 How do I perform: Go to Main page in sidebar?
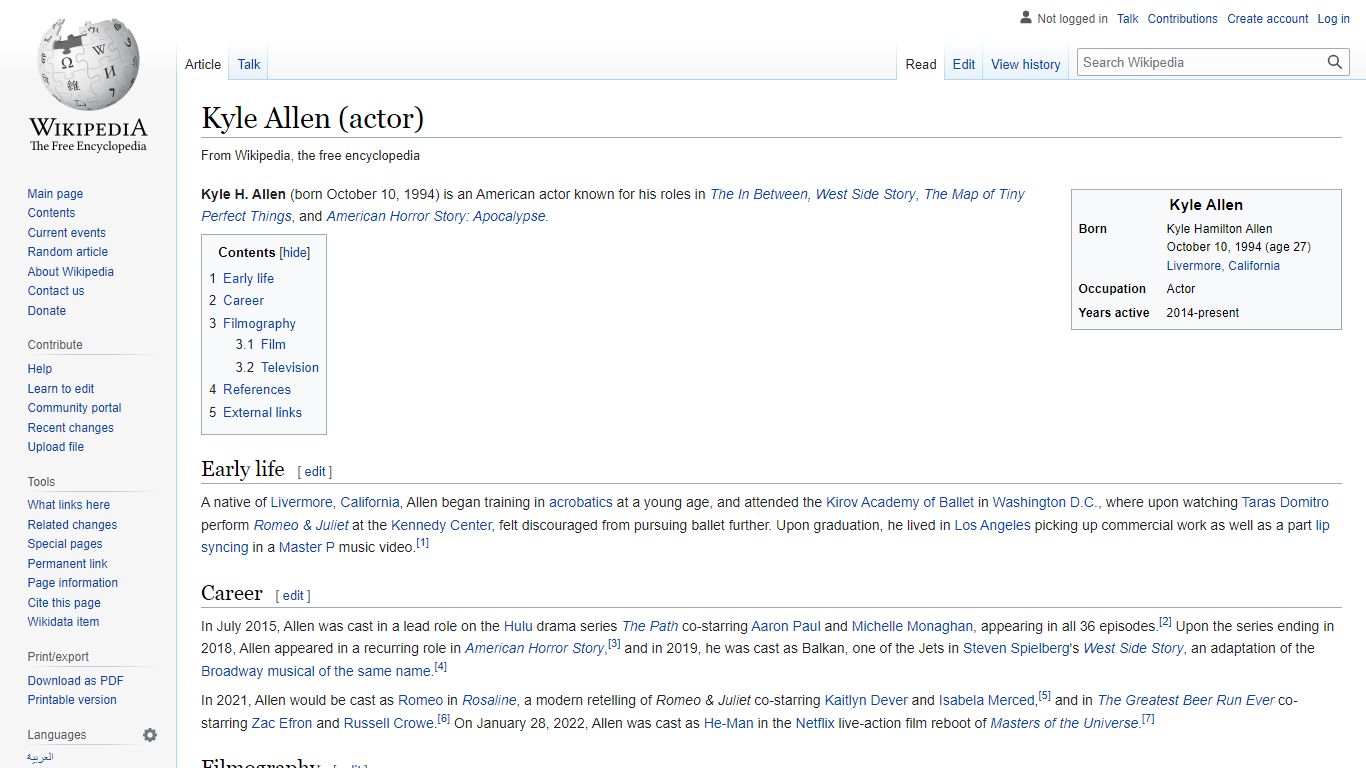coord(55,194)
